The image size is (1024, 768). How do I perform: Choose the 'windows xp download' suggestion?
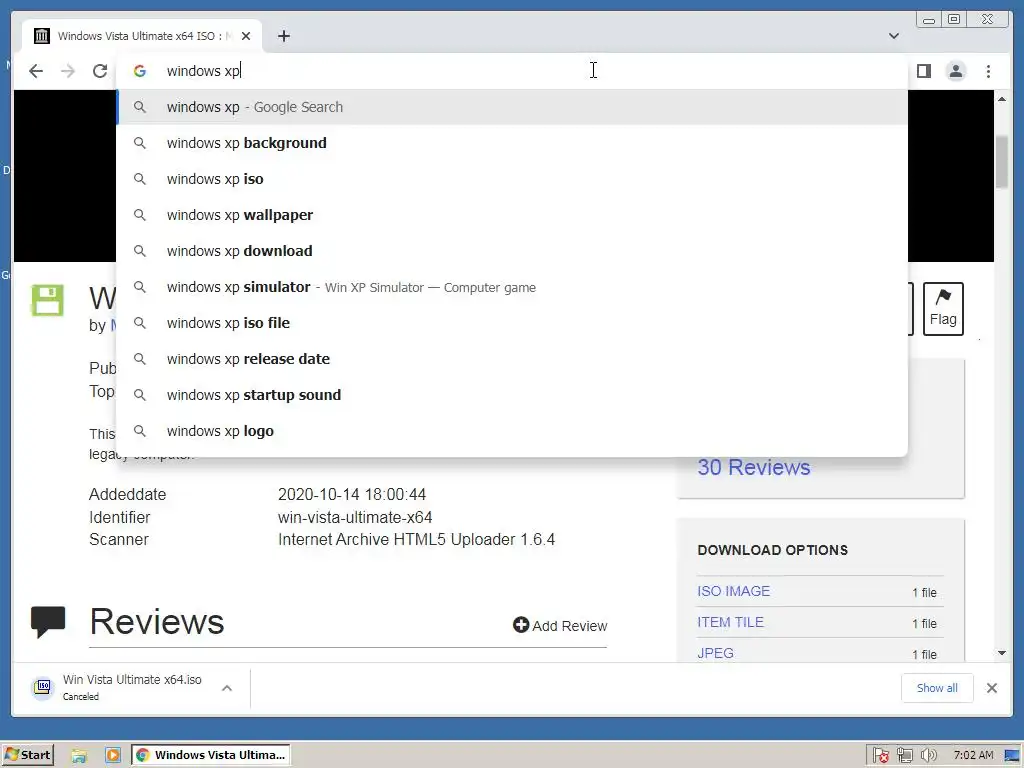512,251
